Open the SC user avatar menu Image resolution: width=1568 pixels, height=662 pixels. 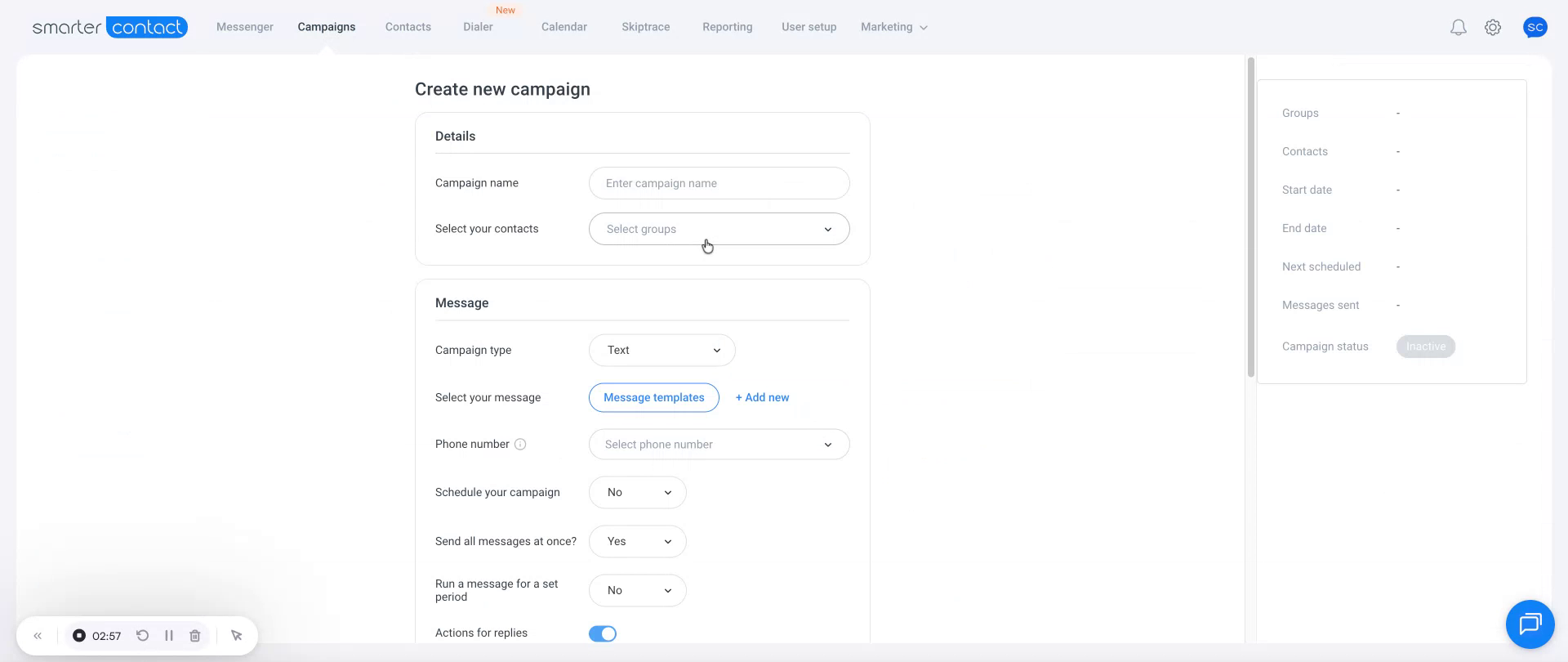click(1535, 27)
